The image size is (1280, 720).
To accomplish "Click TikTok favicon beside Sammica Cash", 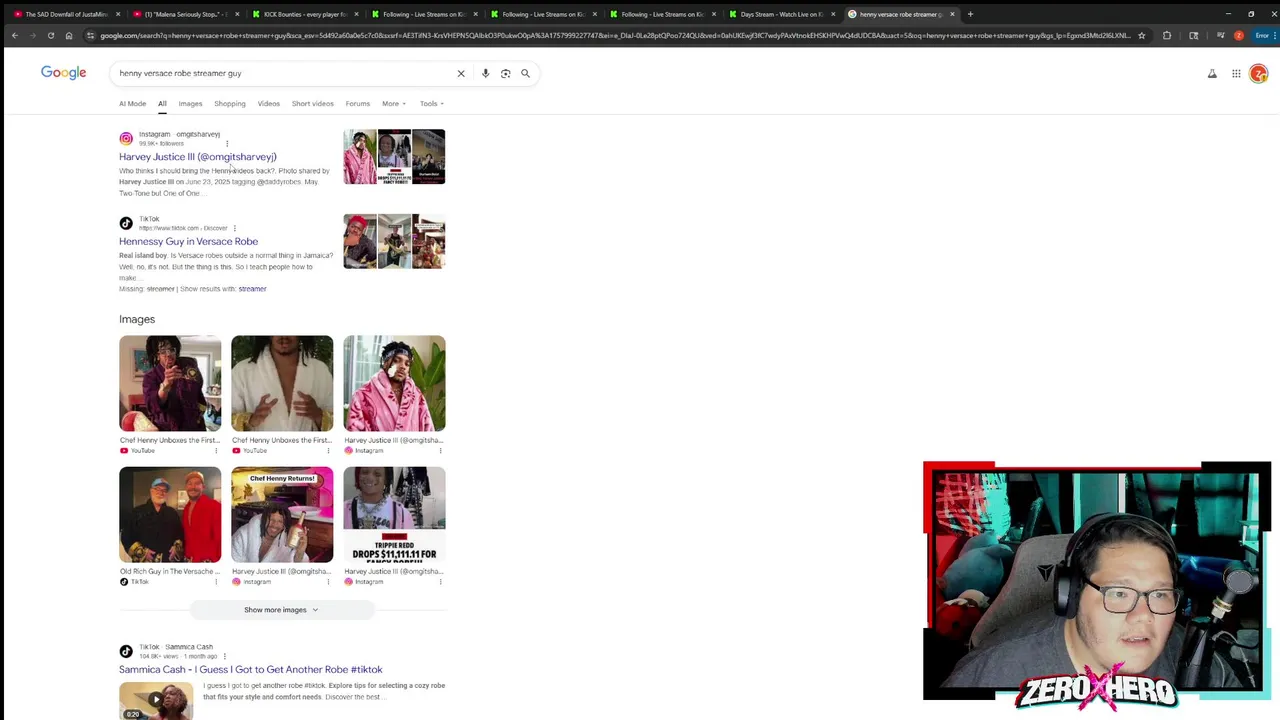I will click(126, 651).
